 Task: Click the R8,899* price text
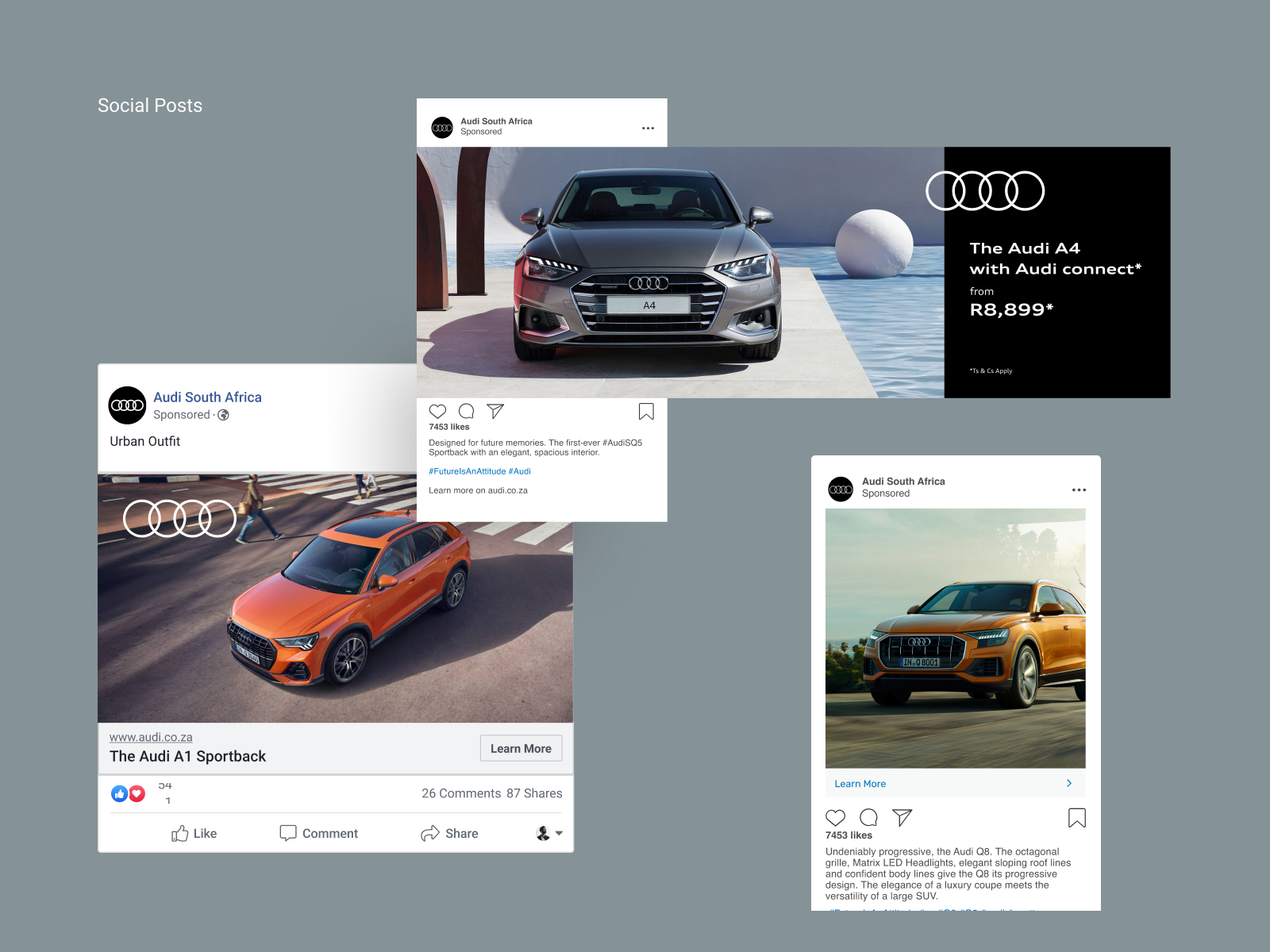pos(1011,309)
